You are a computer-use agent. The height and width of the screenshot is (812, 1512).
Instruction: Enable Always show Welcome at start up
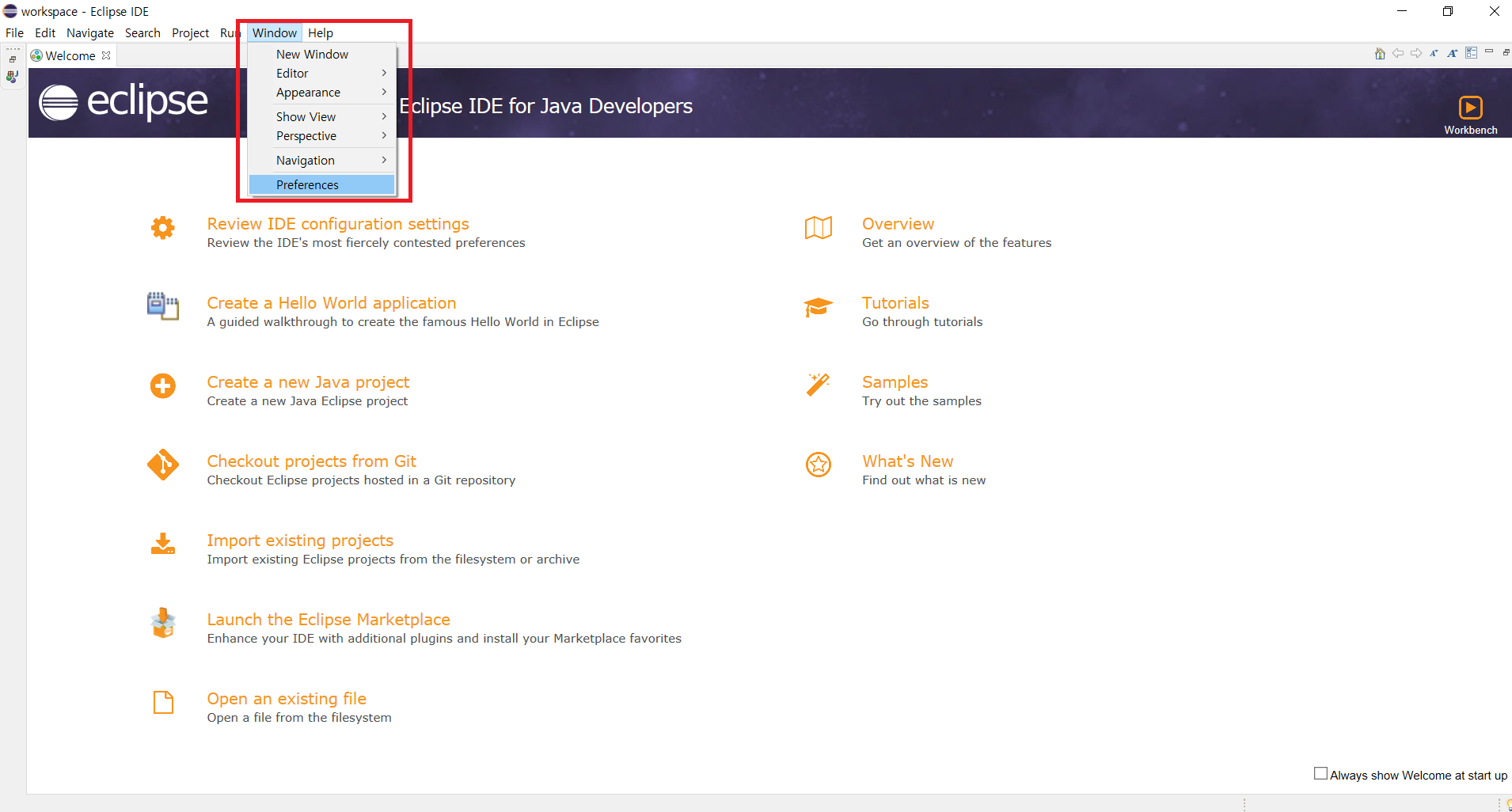(1320, 773)
